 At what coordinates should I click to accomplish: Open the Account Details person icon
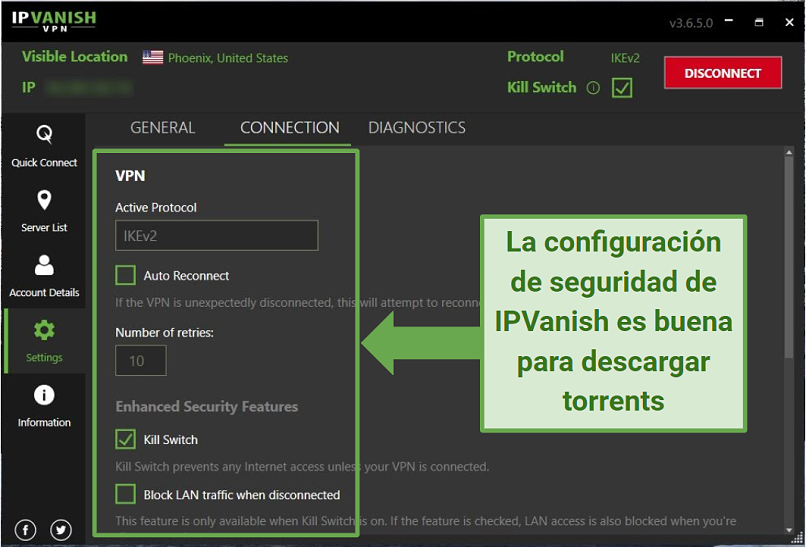click(44, 265)
